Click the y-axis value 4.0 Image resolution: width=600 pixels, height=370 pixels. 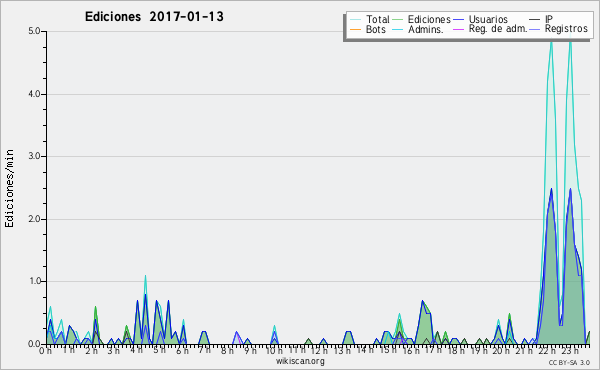click(x=34, y=94)
